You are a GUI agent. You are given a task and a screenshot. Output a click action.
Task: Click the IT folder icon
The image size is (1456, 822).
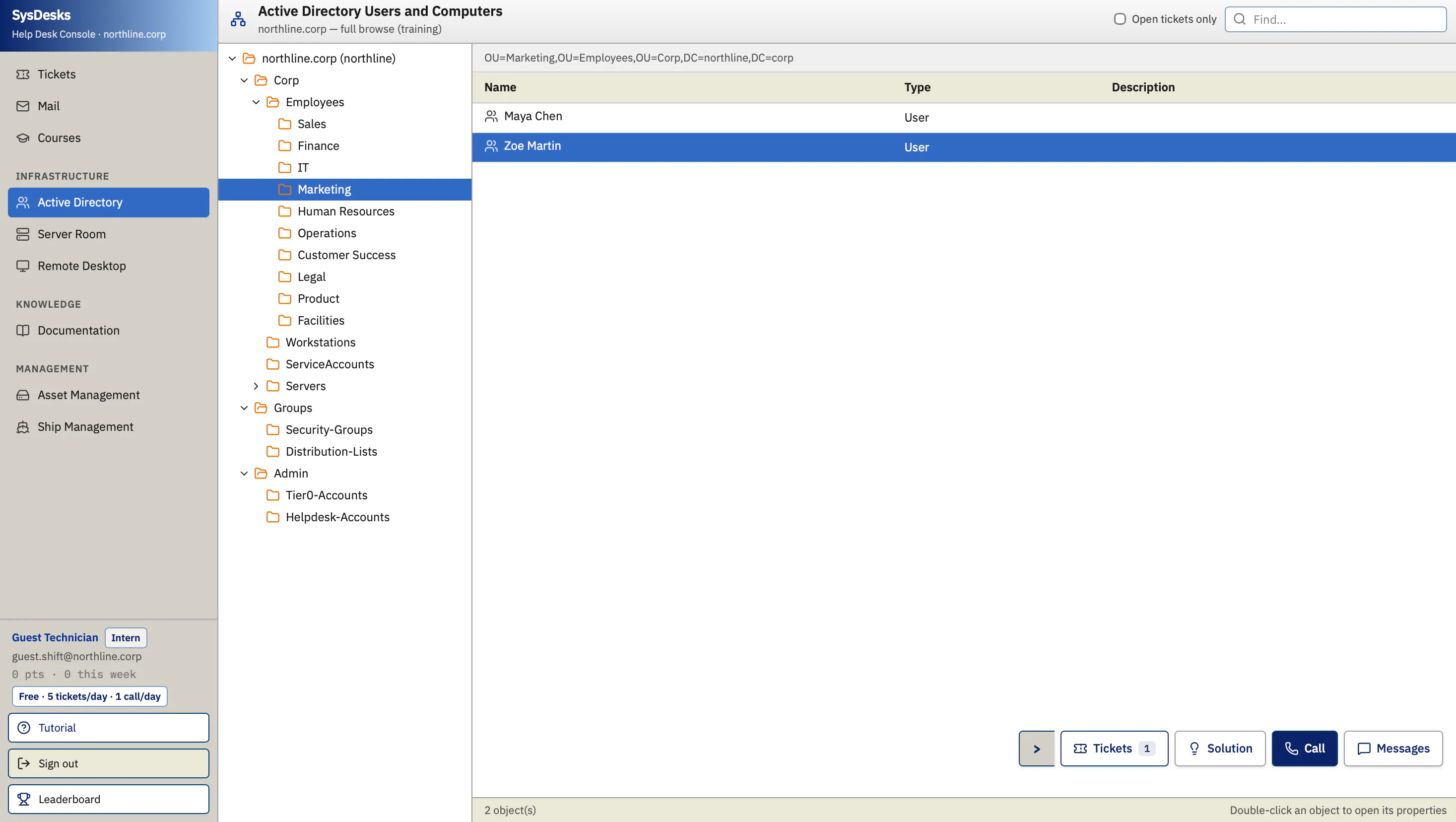pos(285,167)
